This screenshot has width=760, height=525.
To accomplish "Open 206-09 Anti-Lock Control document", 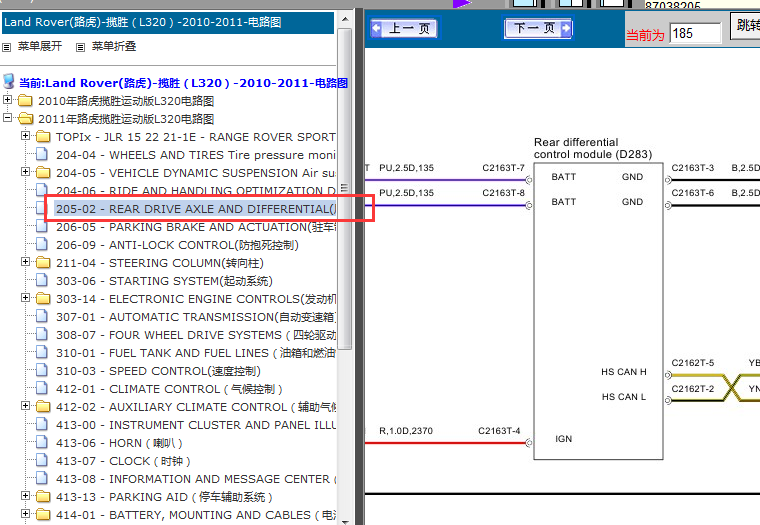I will tap(177, 245).
